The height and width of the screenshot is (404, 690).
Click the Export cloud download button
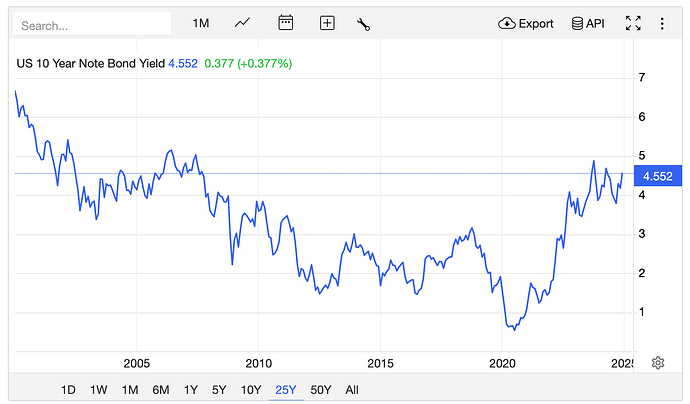click(526, 23)
